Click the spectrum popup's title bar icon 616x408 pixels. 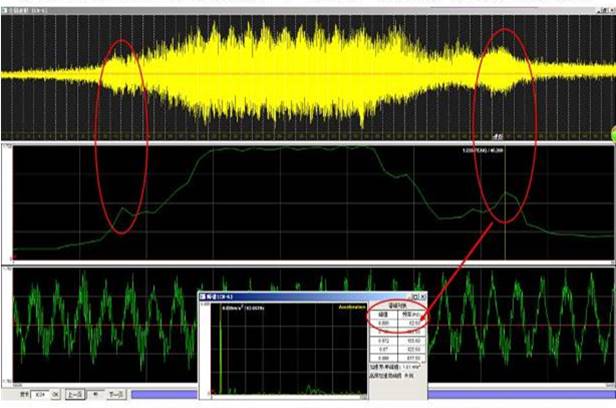point(205,297)
